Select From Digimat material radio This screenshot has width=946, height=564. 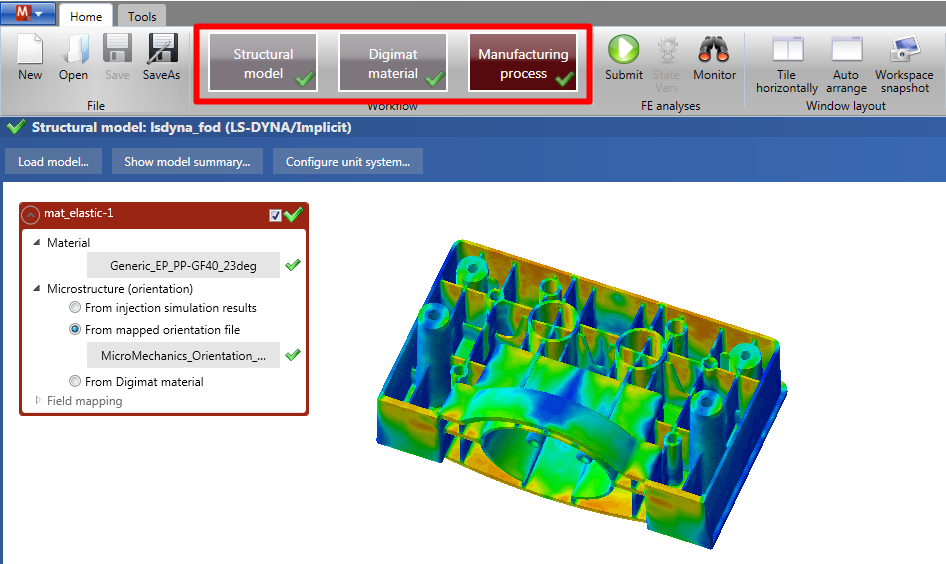point(75,381)
